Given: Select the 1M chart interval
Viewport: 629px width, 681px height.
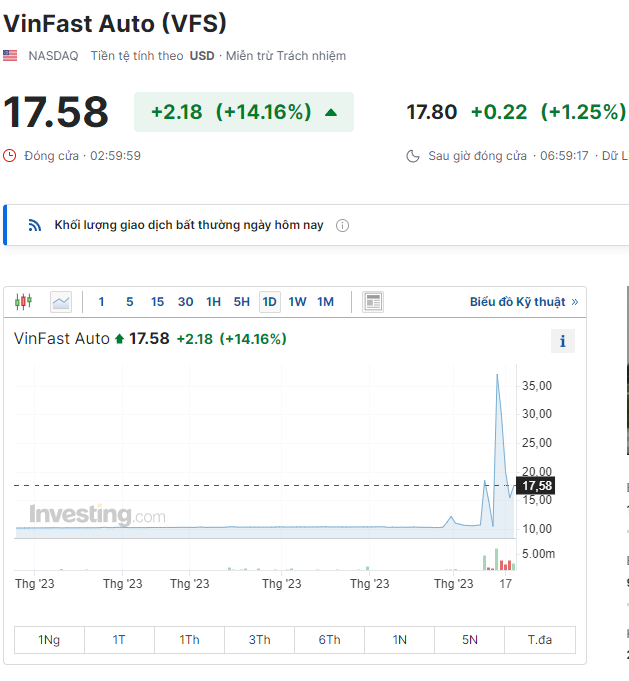Looking at the screenshot, I should point(325,302).
